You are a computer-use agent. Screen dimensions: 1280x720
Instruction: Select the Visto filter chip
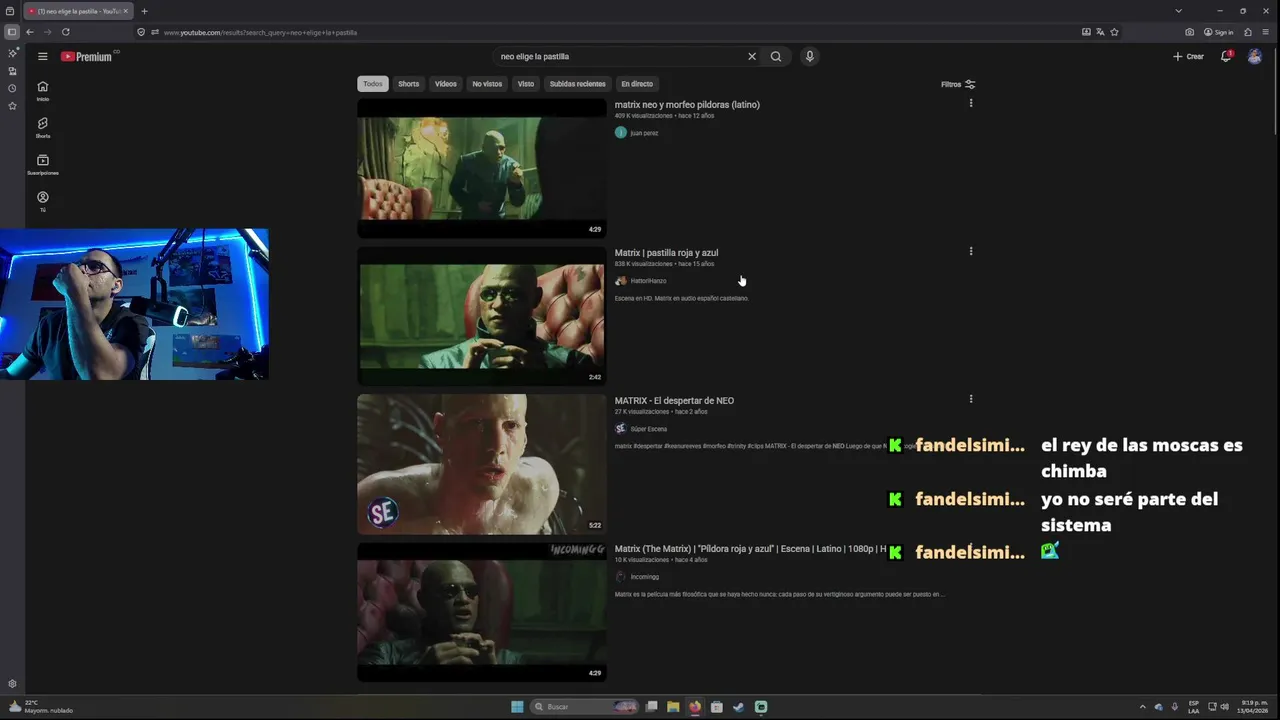point(526,84)
